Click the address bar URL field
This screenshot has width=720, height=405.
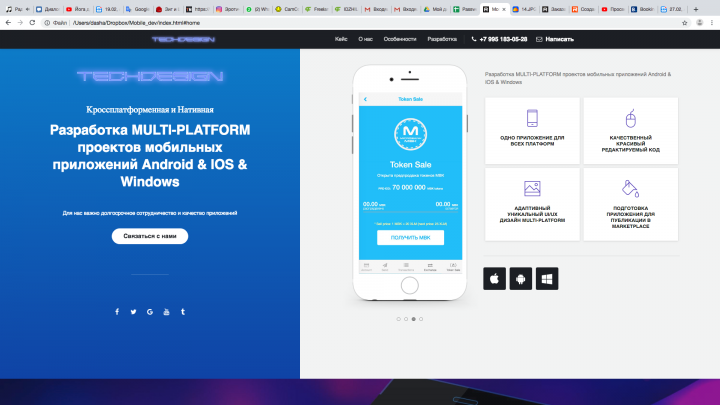pyautogui.click(x=358, y=22)
